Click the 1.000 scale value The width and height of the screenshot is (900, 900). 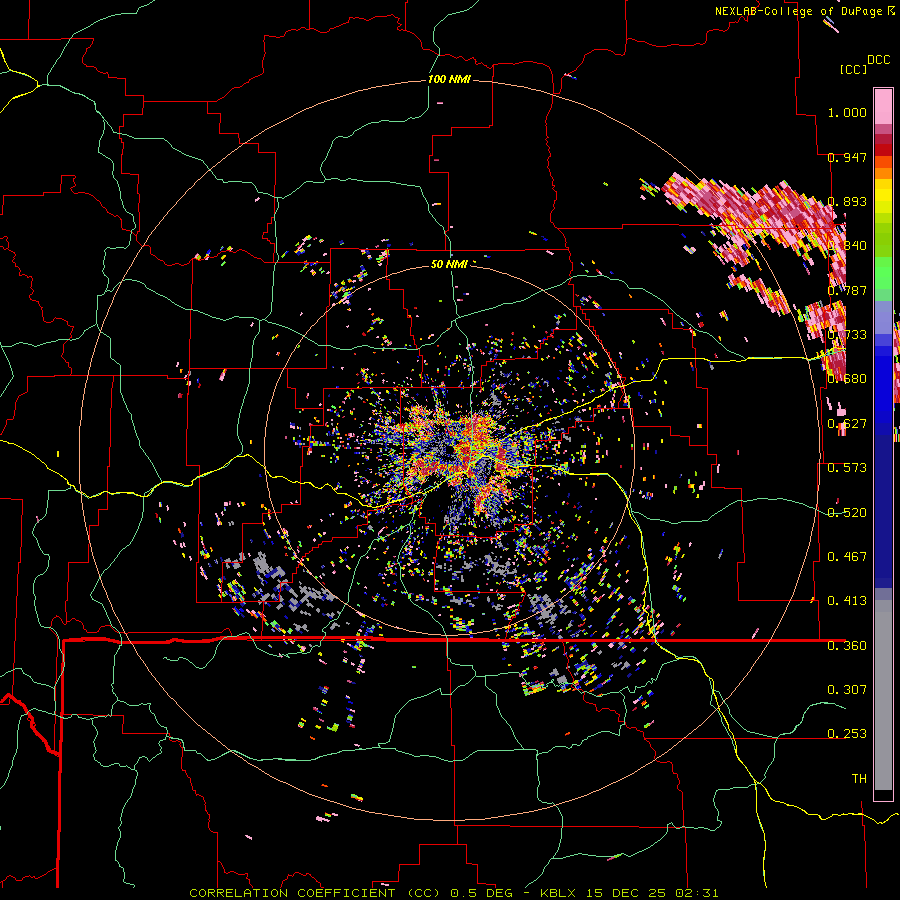(x=847, y=112)
